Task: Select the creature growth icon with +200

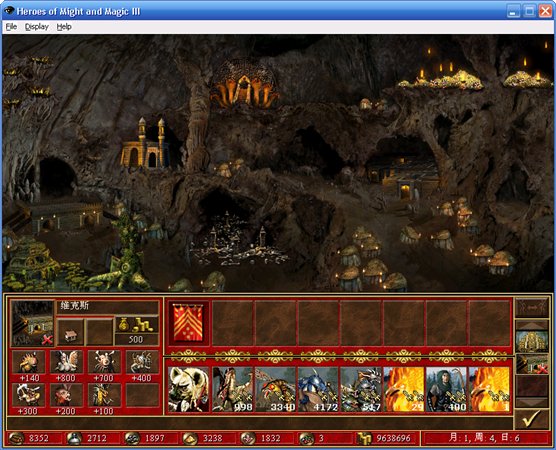Action: click(67, 395)
